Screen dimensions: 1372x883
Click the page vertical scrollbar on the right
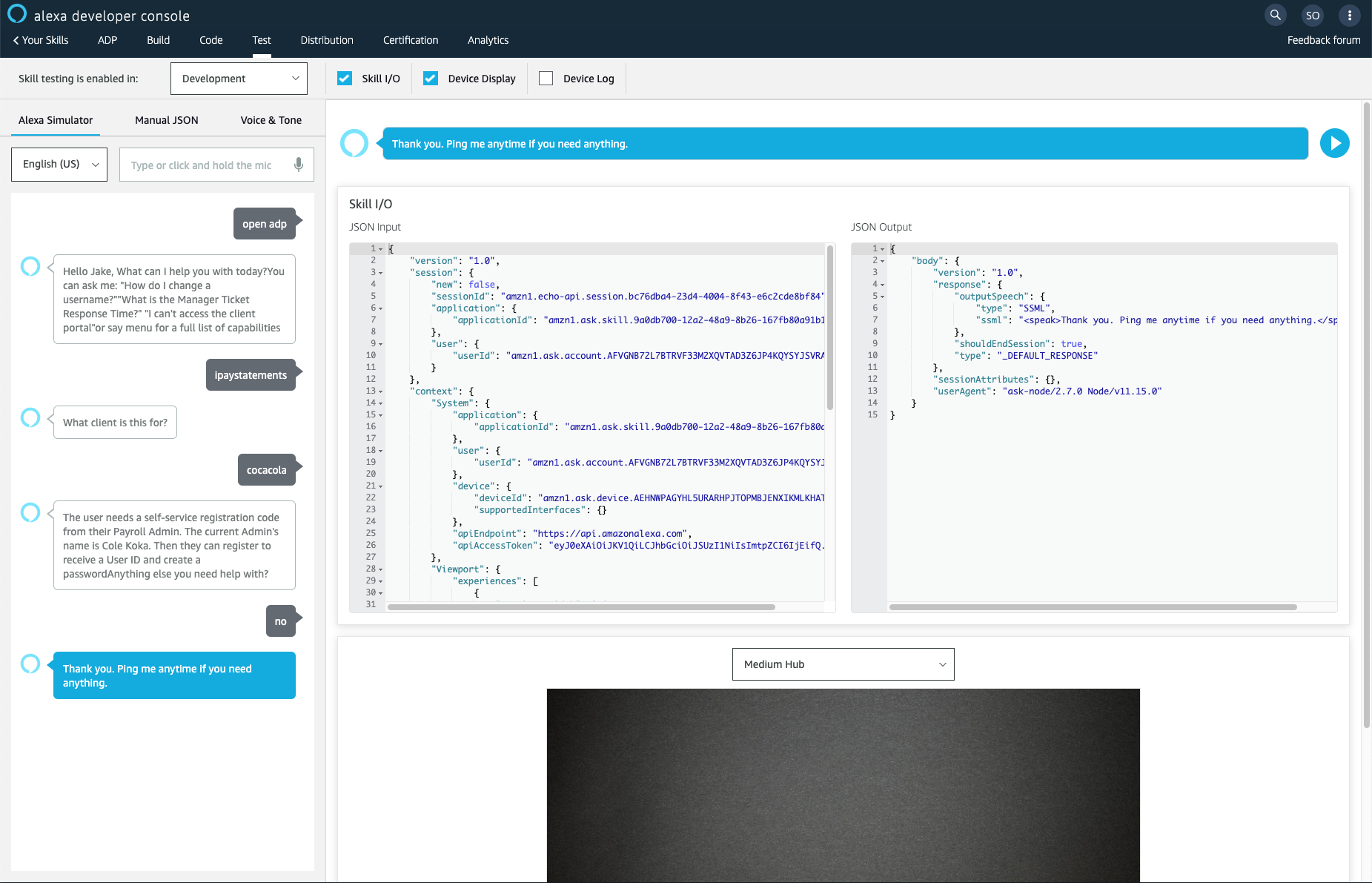point(1367,415)
